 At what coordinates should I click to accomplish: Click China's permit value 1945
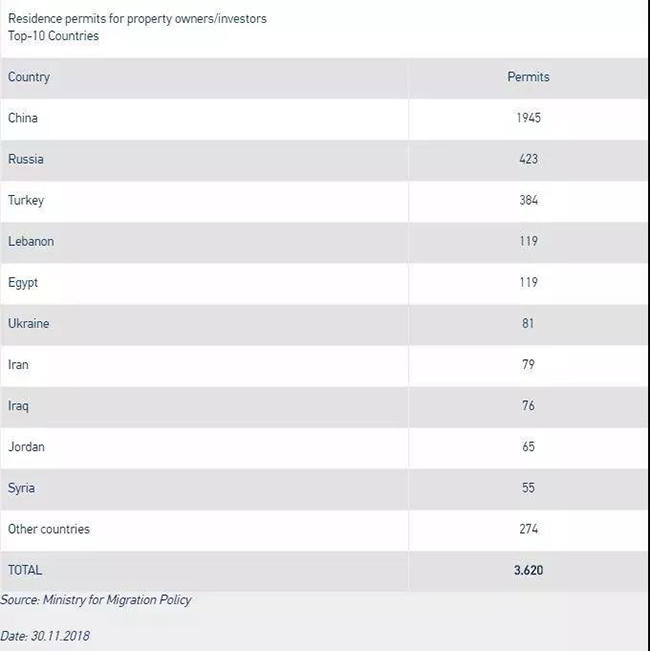point(528,118)
